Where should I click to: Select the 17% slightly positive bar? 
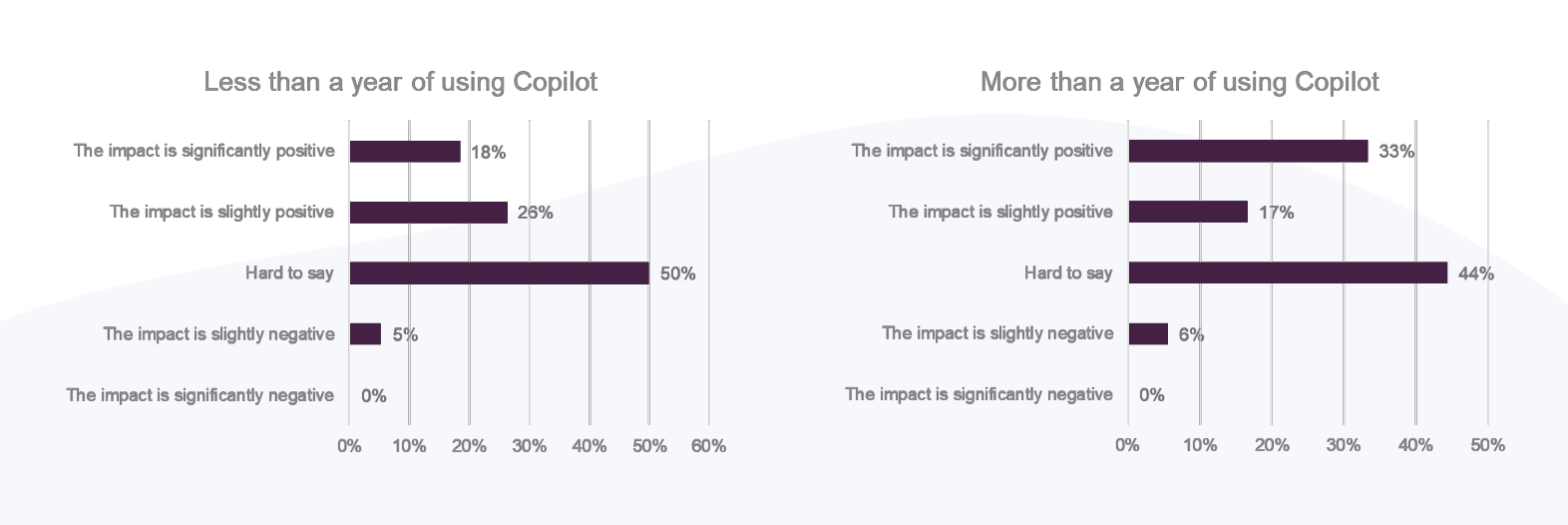point(1188,212)
